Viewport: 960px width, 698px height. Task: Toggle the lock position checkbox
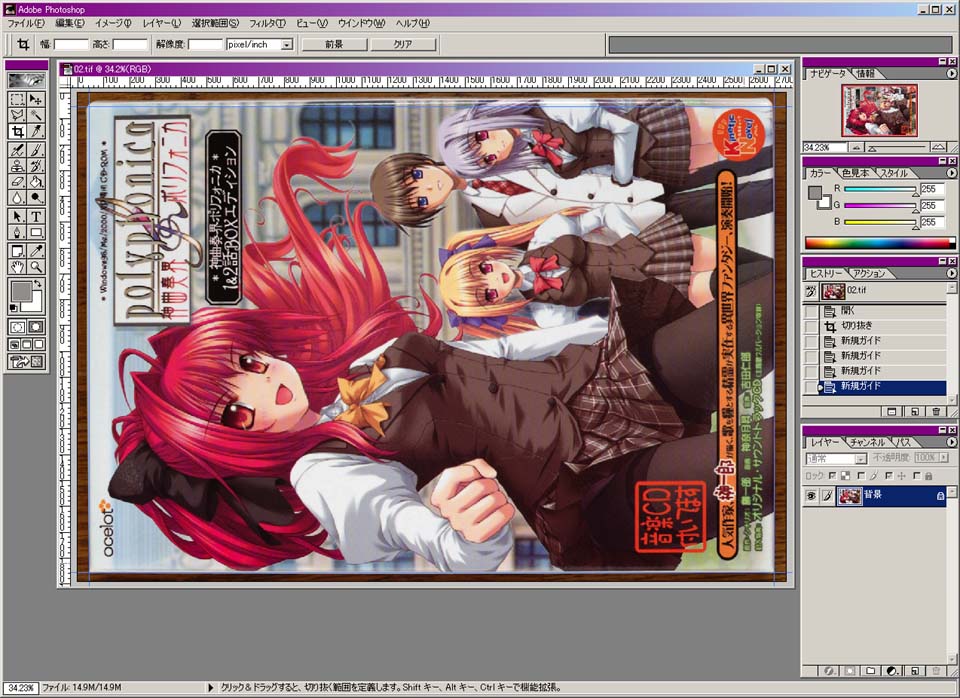point(889,476)
